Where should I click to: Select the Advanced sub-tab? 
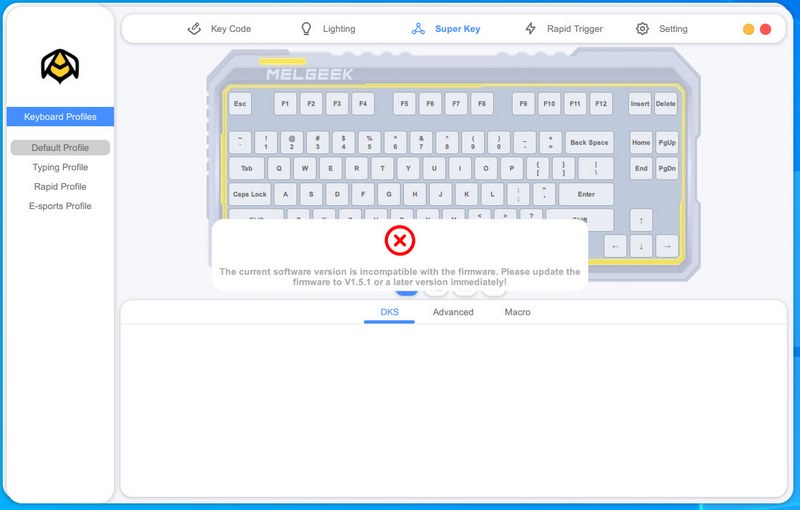(453, 312)
